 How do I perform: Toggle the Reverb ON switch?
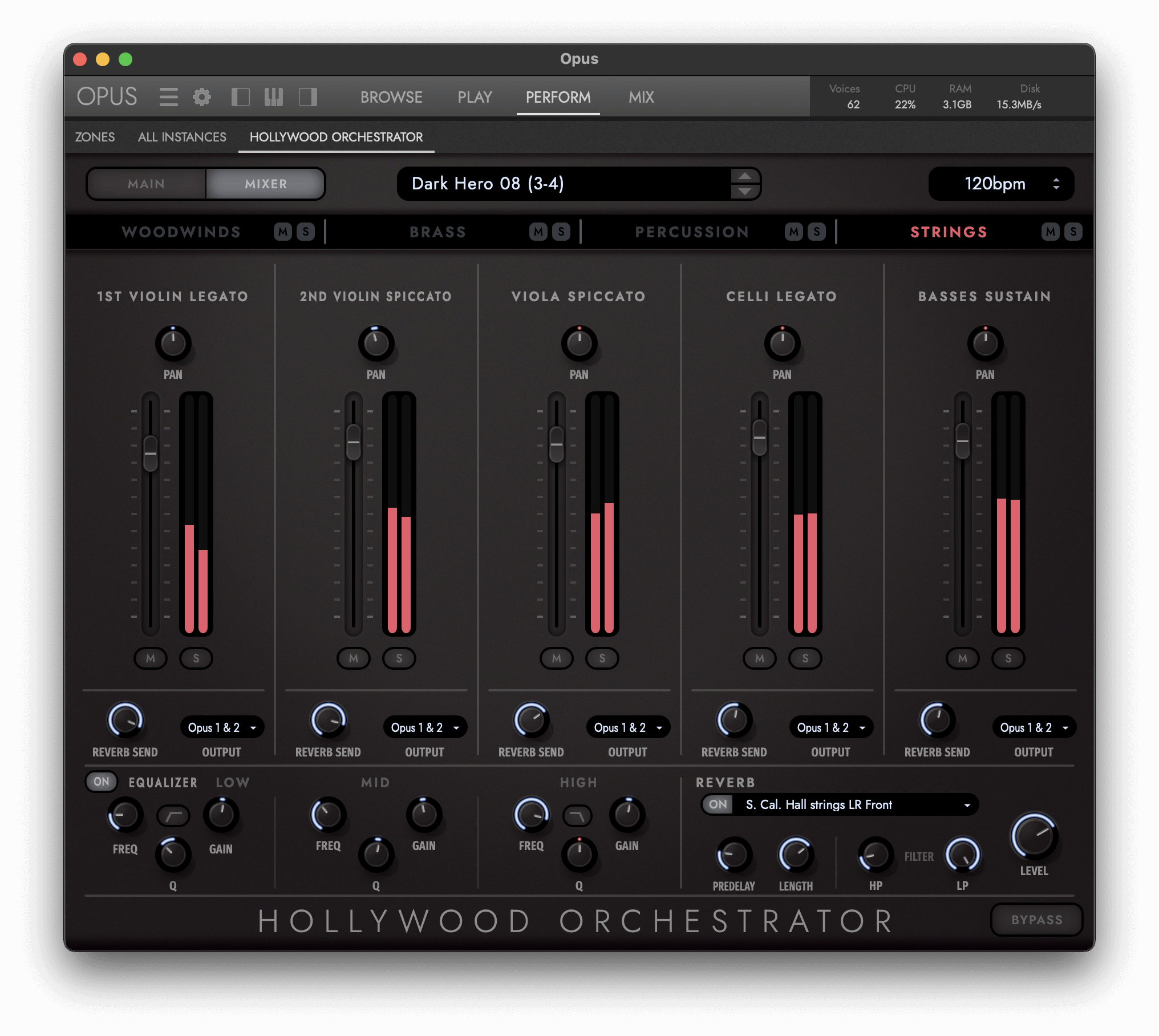[x=718, y=804]
